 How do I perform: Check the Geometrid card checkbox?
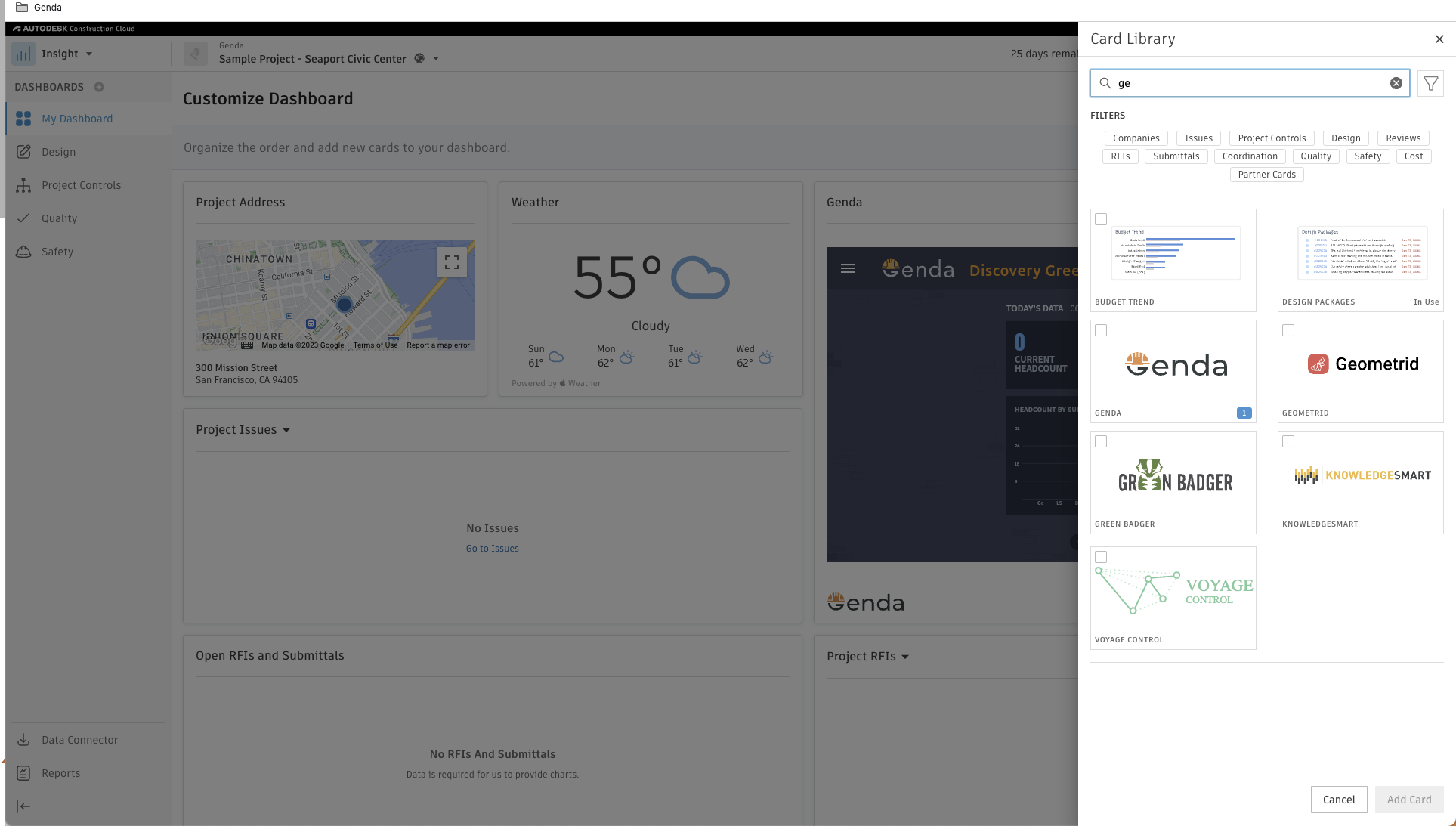click(x=1288, y=330)
